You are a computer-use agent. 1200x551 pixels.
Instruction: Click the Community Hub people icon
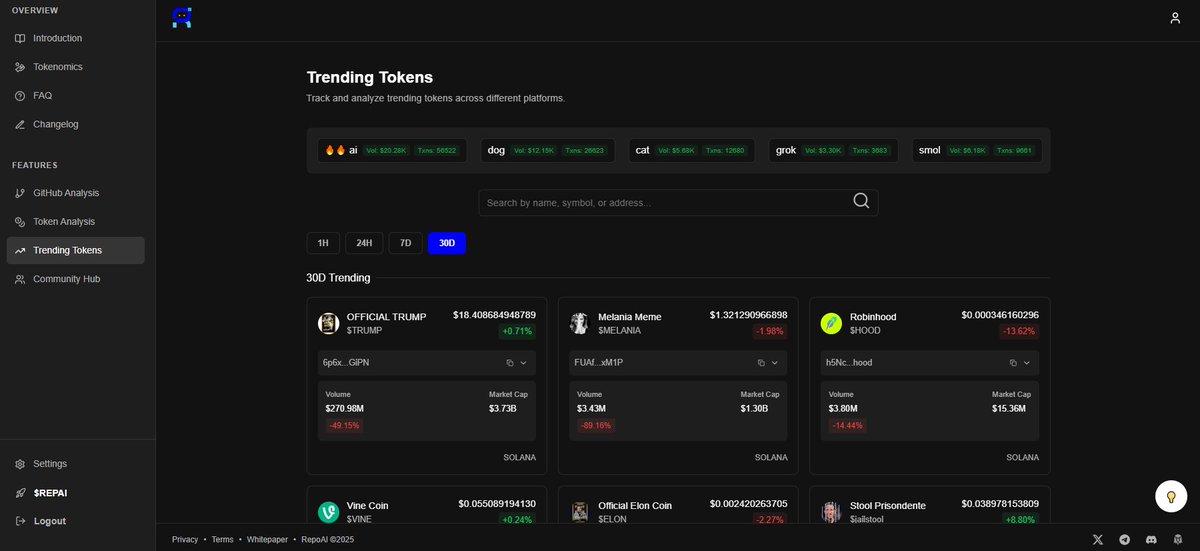(21, 279)
